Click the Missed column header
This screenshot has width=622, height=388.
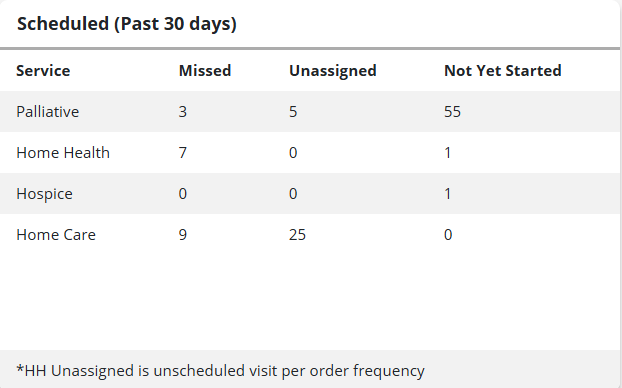point(205,71)
